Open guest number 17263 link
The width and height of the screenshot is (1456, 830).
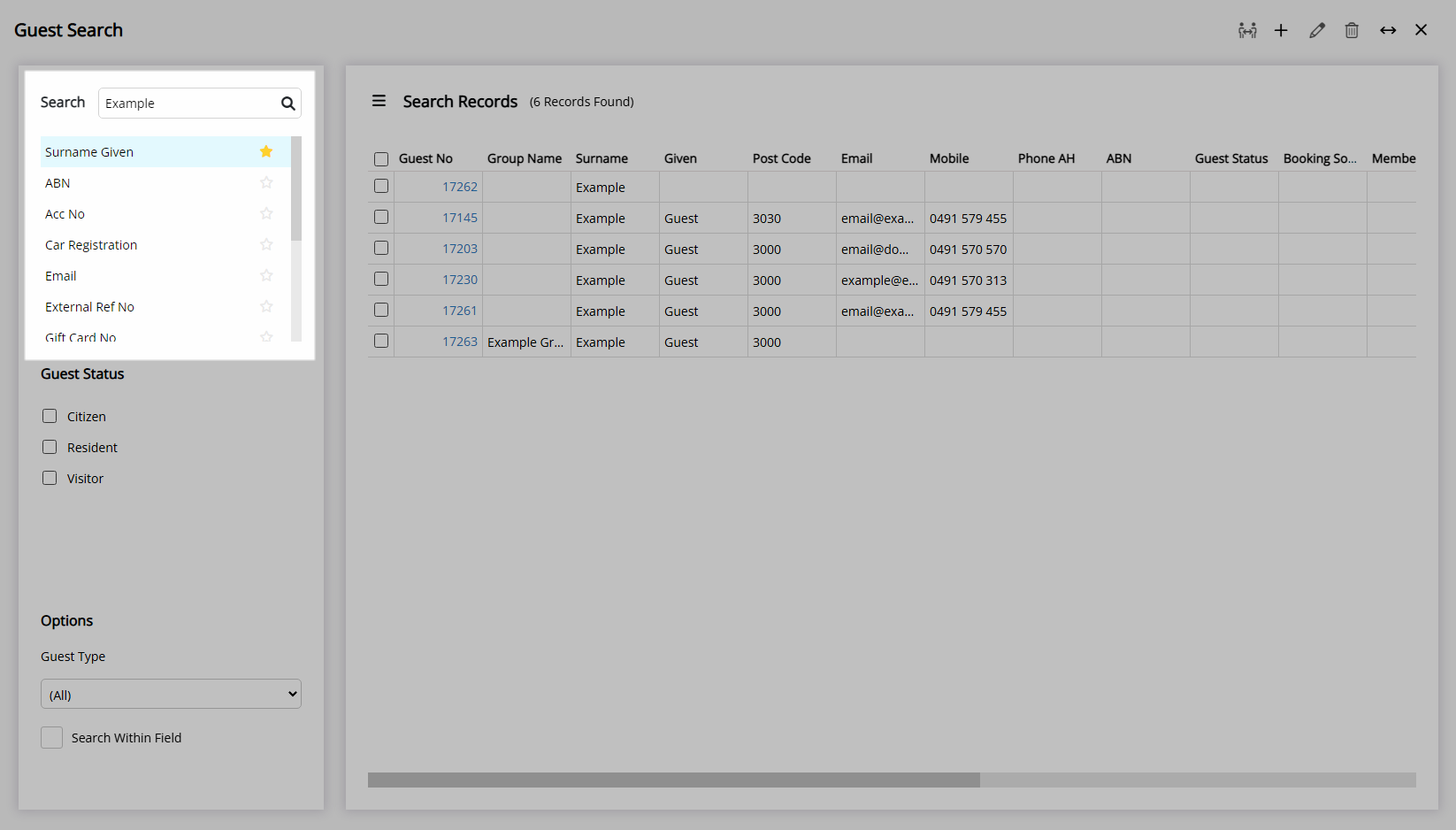460,342
